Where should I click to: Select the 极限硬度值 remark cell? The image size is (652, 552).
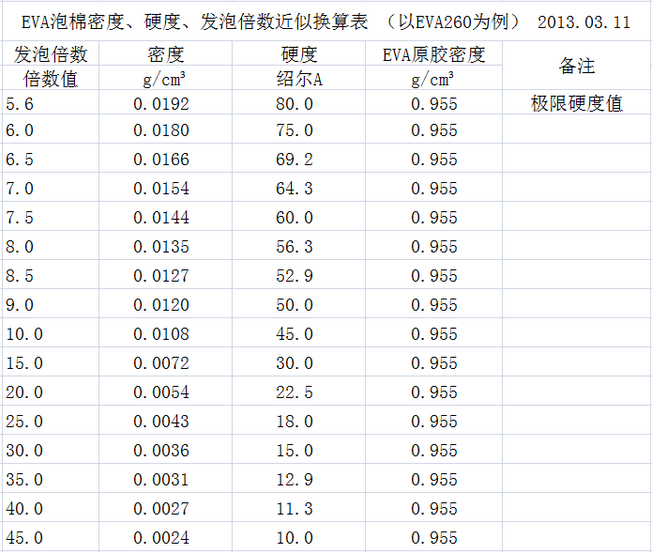click(x=576, y=103)
